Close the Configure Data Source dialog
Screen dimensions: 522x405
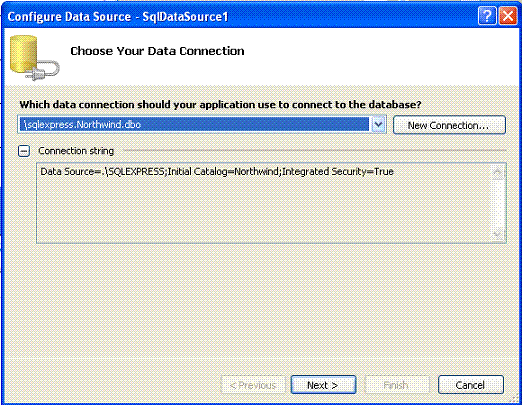coord(507,16)
